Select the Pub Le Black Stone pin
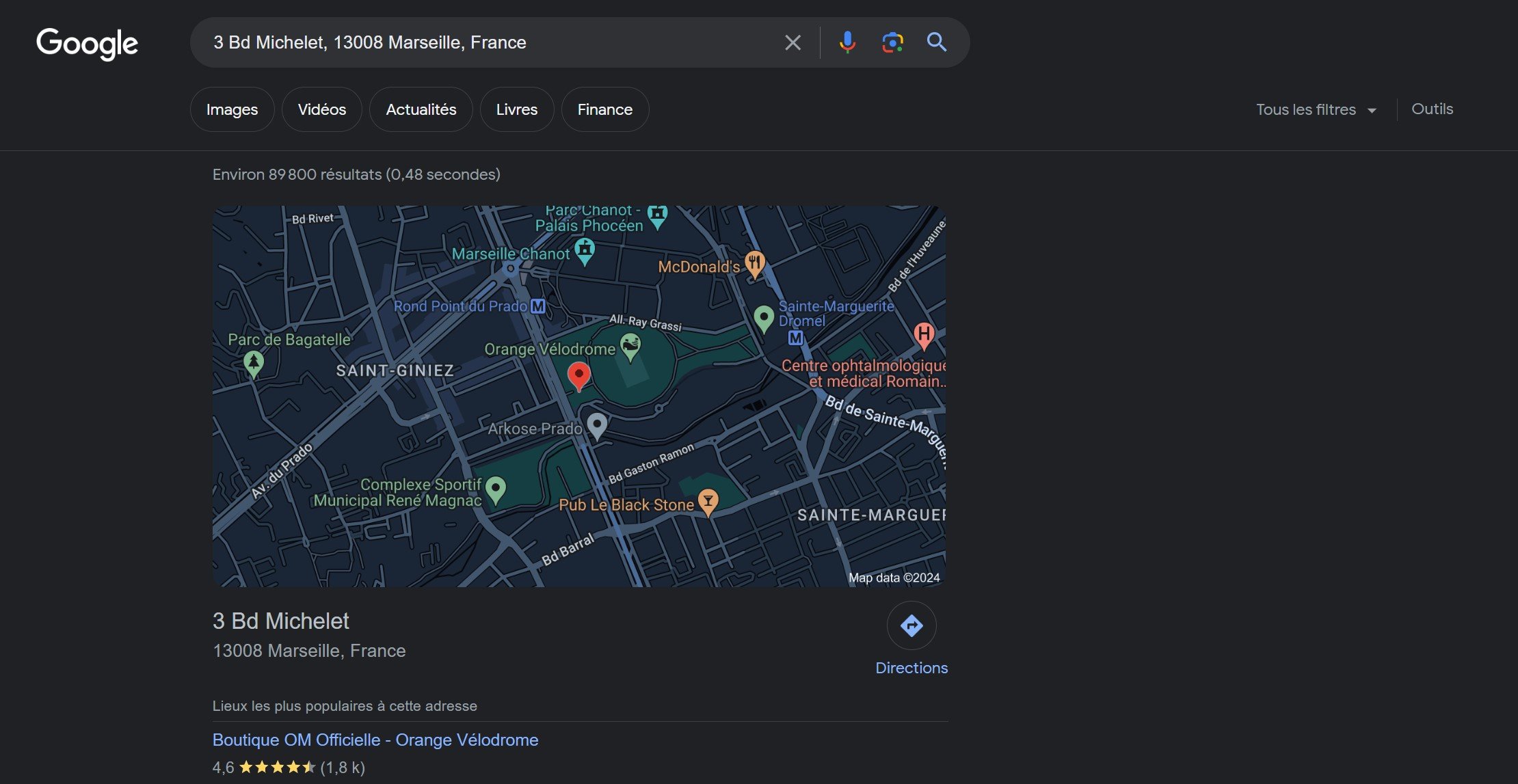 [708, 501]
